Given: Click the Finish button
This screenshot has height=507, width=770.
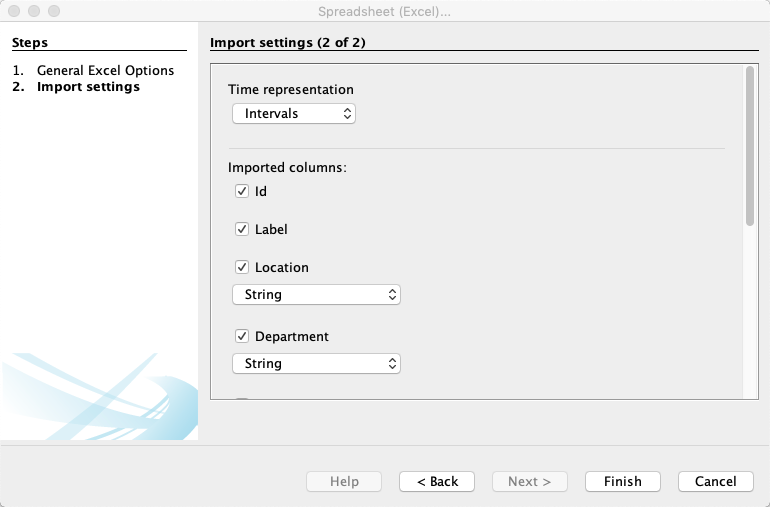Looking at the screenshot, I should coord(623,481).
